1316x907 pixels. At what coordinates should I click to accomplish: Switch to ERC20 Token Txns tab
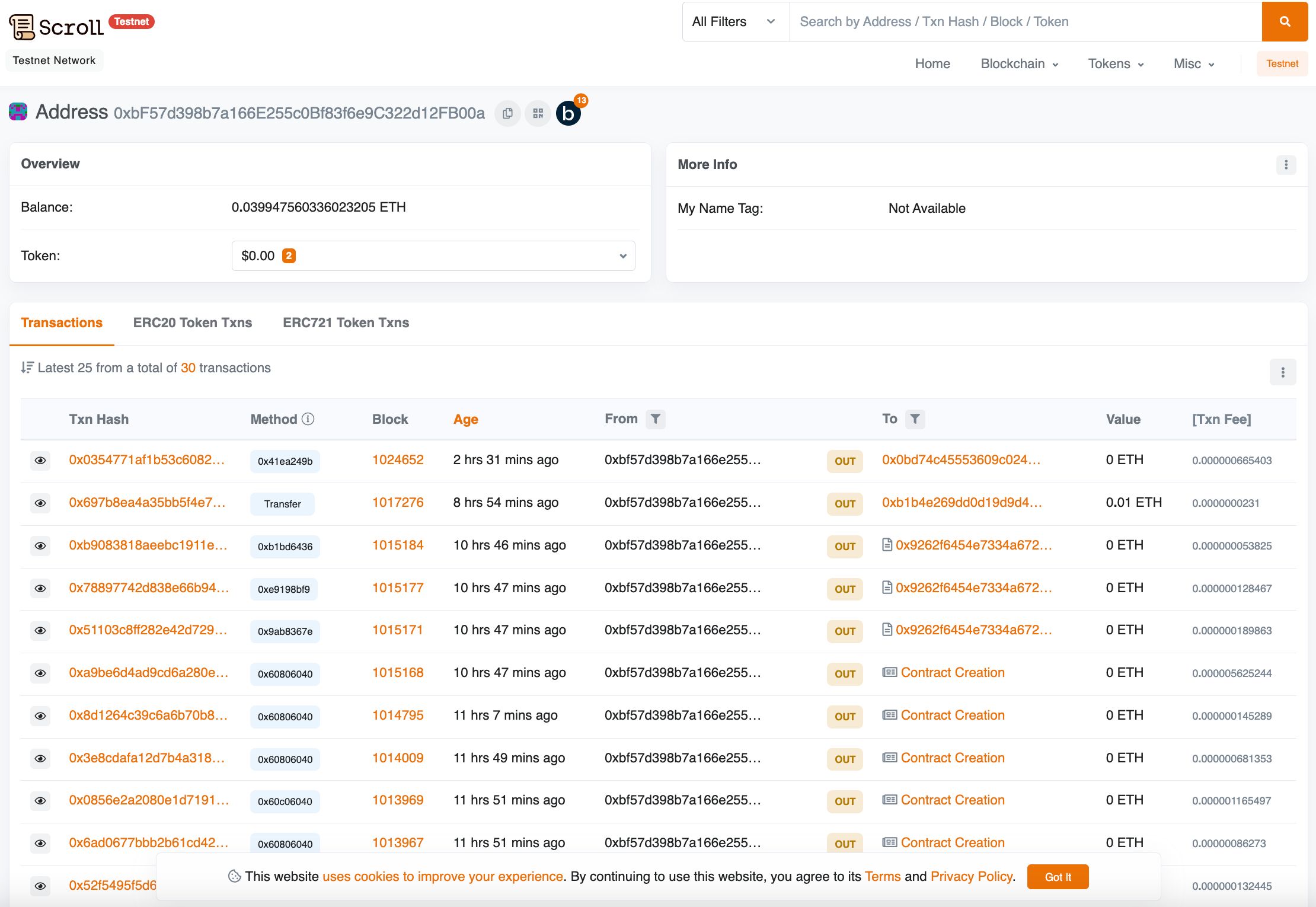point(192,322)
